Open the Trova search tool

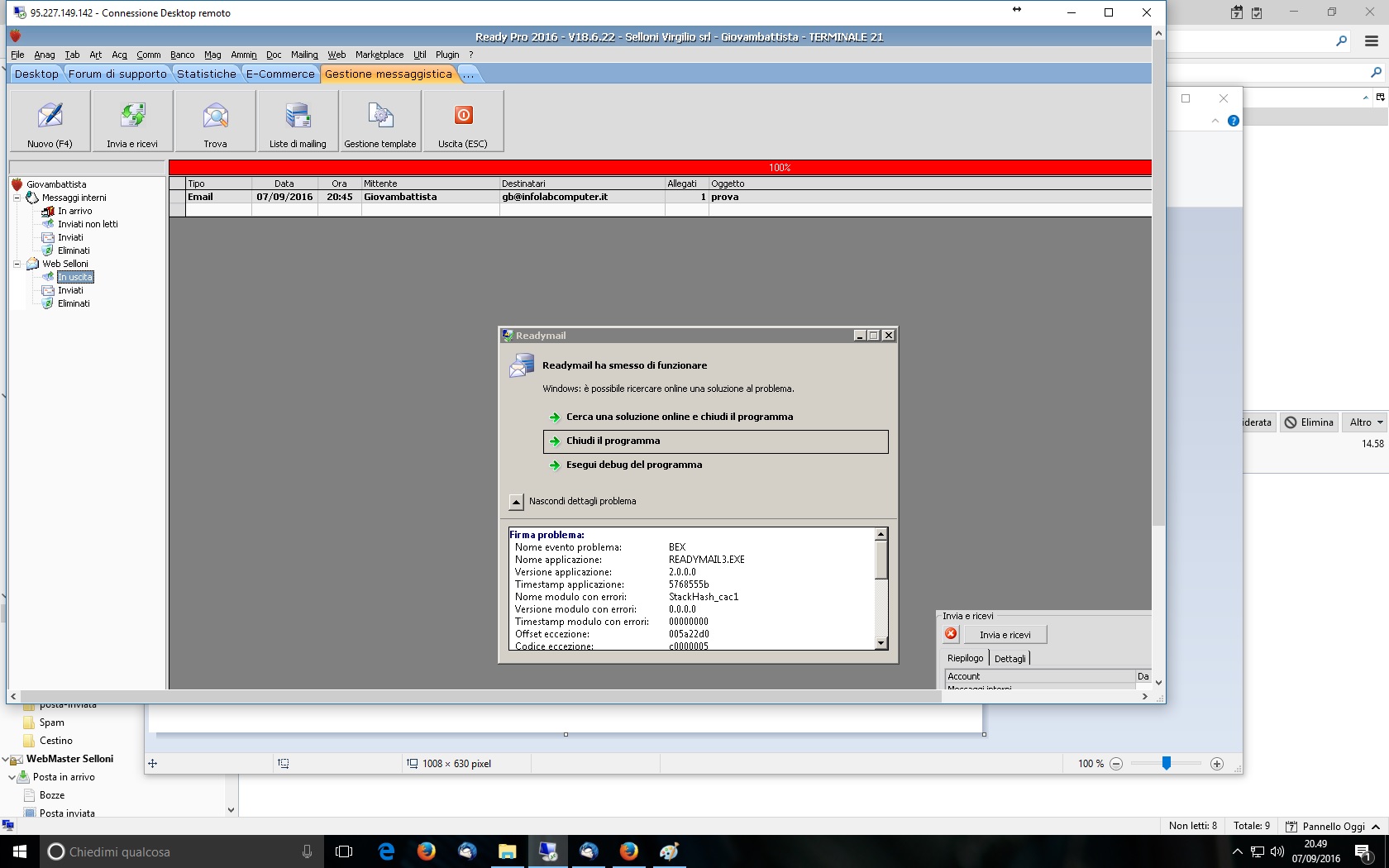(215, 121)
